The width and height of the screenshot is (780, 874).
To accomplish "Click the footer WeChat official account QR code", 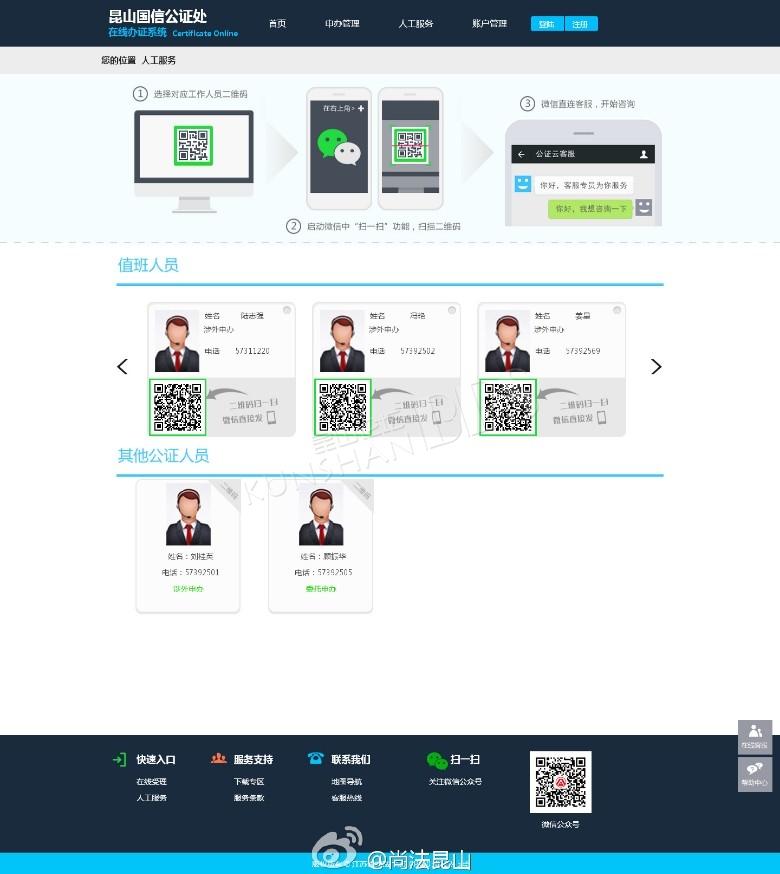I will coord(560,781).
